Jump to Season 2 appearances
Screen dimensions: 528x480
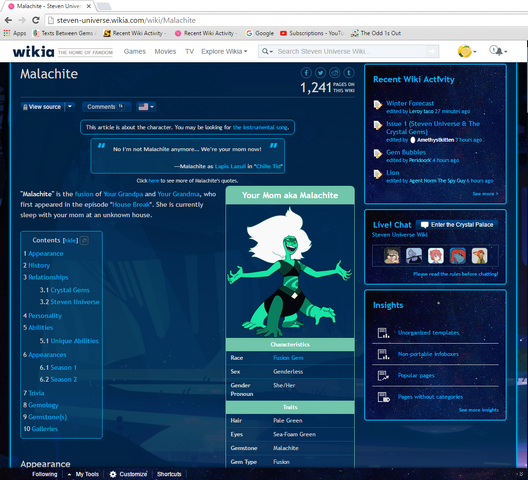[64, 380]
